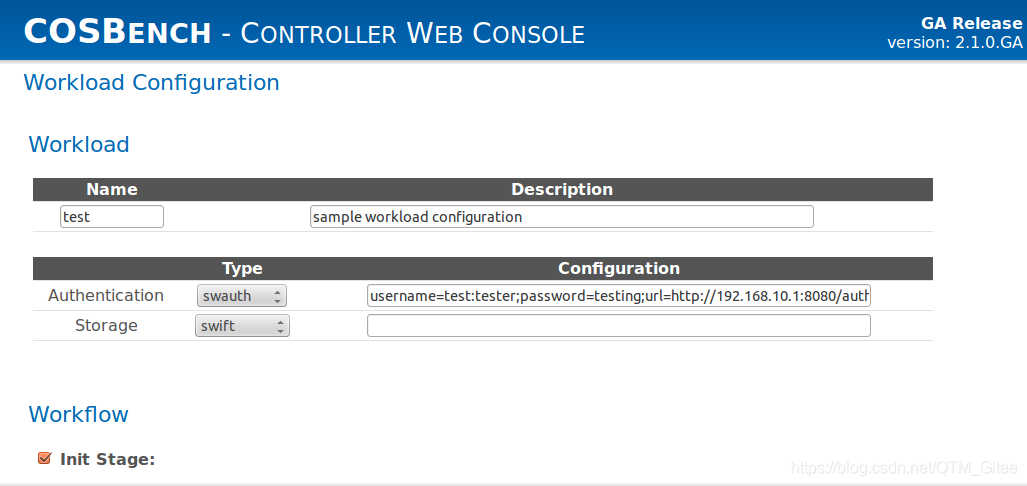Focus the sample workload description field
Screen dimensions: 1027x486
click(561, 217)
